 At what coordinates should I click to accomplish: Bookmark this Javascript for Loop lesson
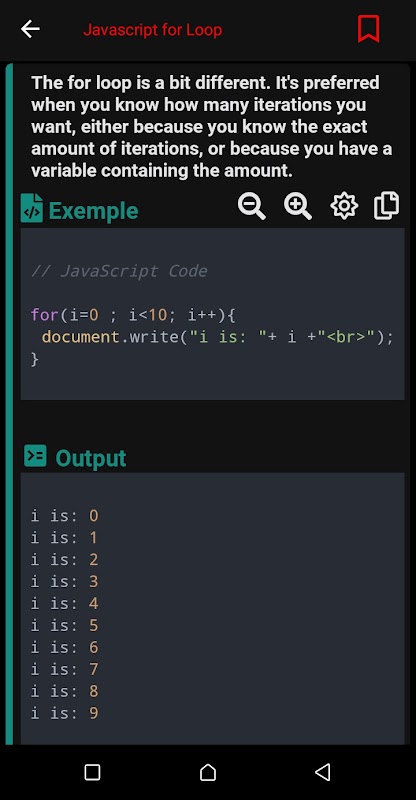click(x=368, y=29)
